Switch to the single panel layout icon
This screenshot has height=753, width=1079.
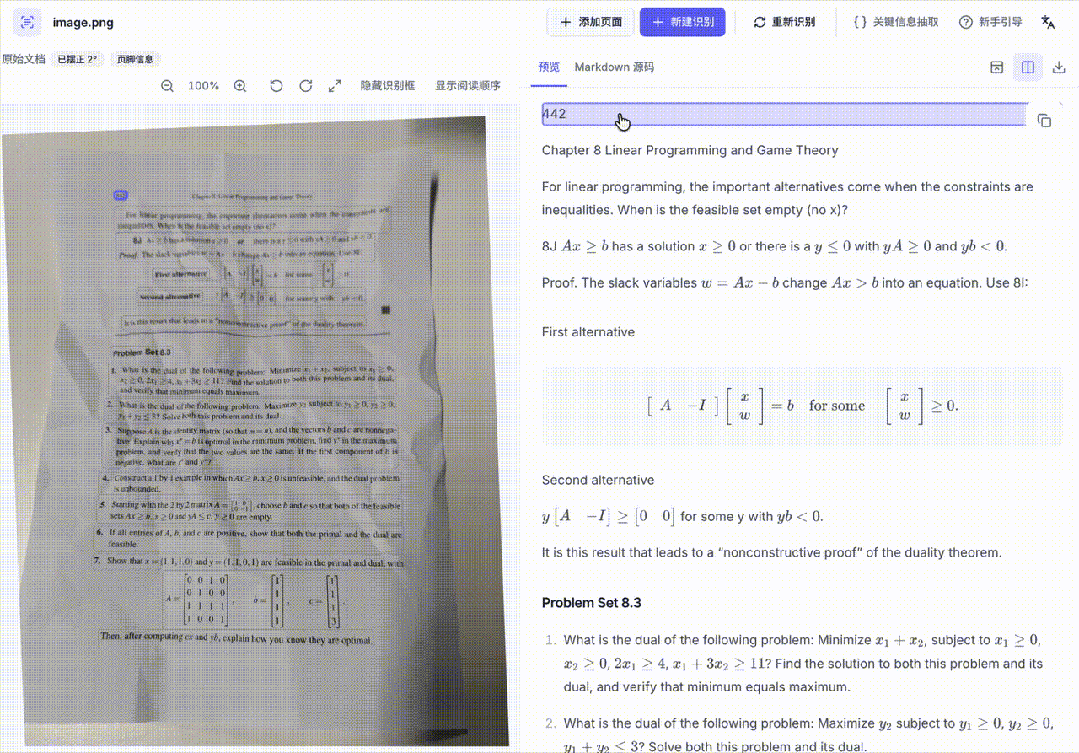click(x=996, y=67)
